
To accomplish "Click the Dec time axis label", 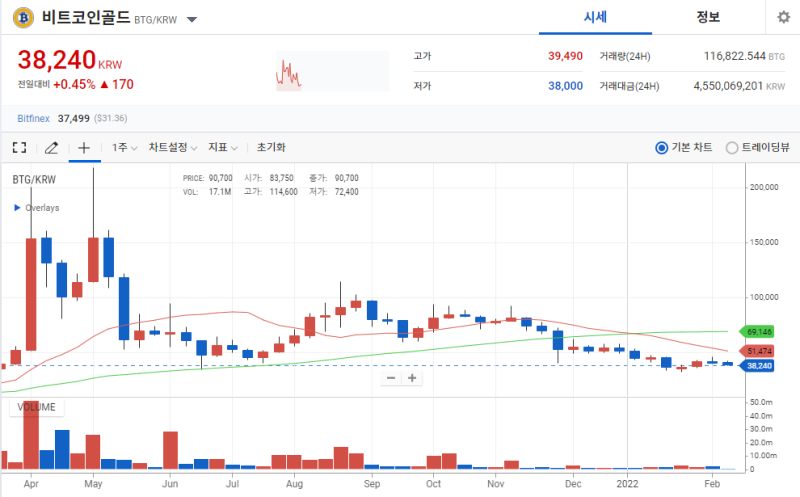I will point(573,484).
